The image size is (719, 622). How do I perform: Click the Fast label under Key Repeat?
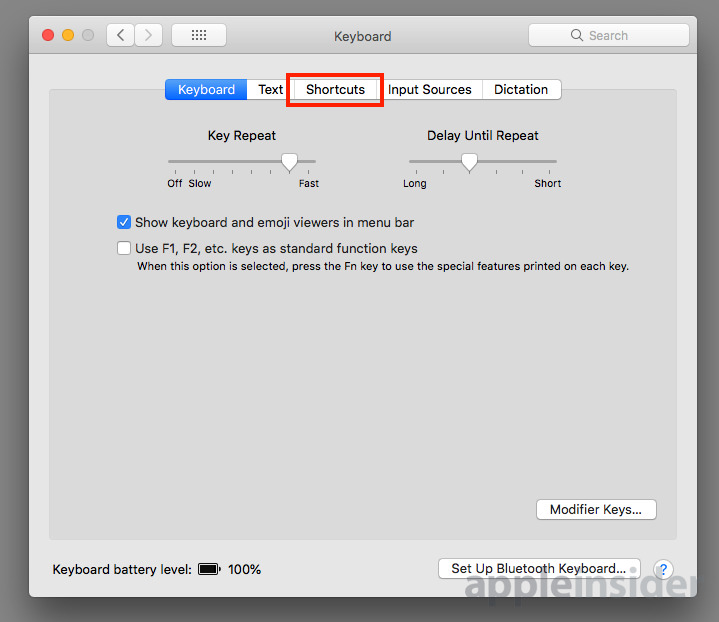click(309, 183)
